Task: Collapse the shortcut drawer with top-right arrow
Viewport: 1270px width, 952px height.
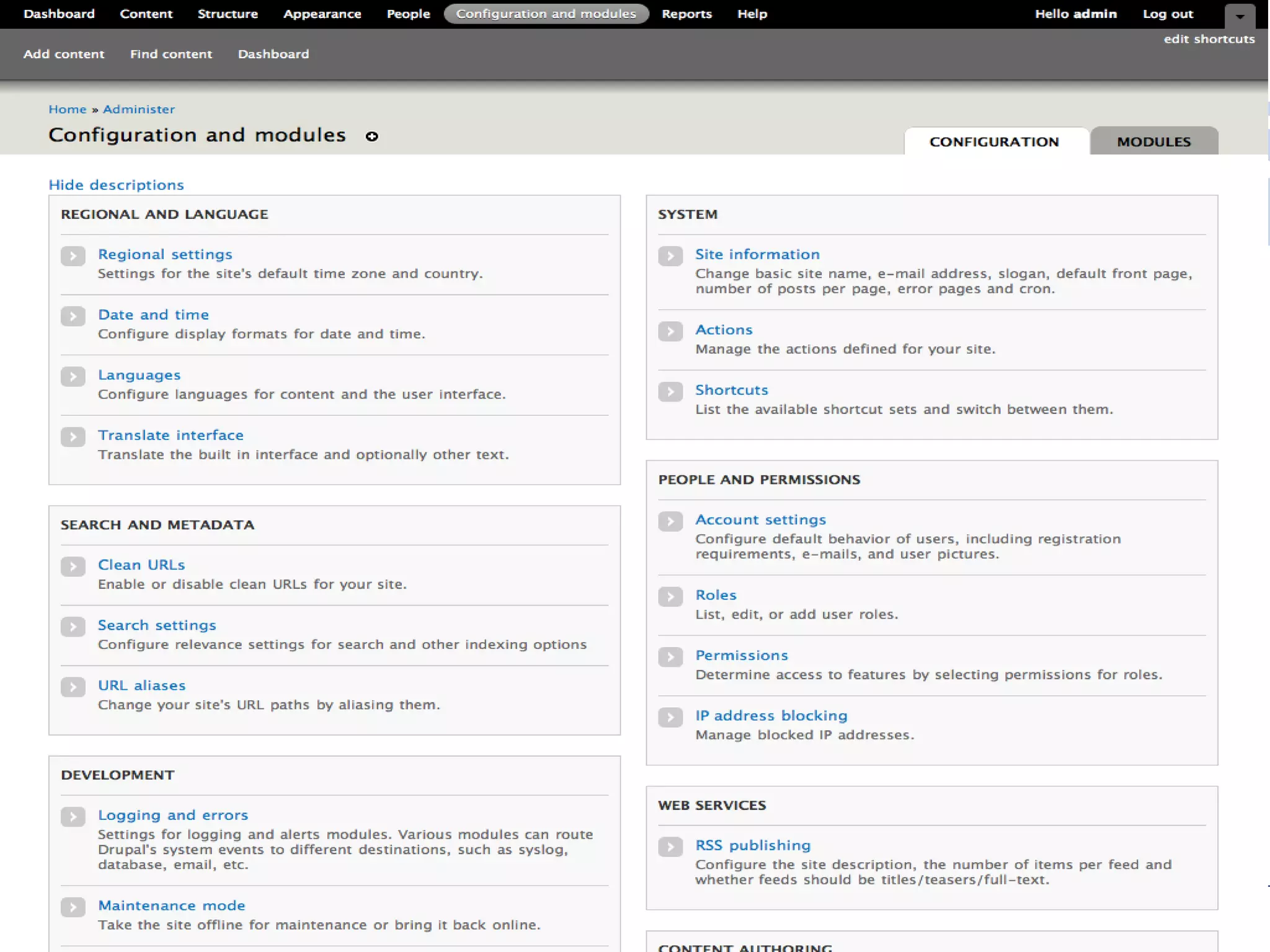Action: pyautogui.click(x=1239, y=16)
